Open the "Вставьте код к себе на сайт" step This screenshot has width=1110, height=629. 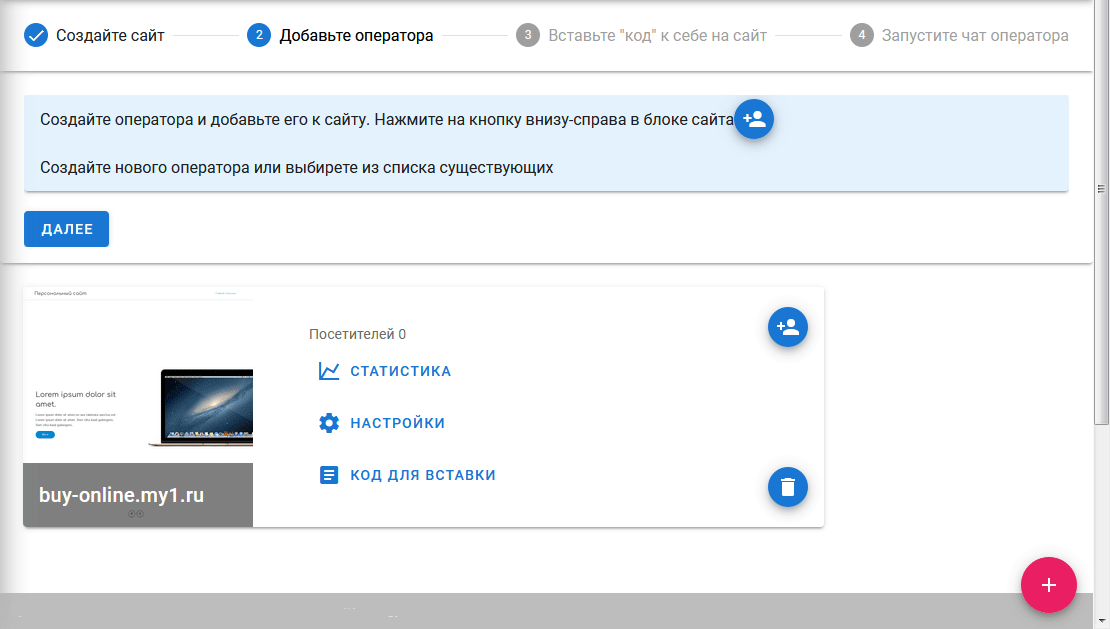click(657, 36)
